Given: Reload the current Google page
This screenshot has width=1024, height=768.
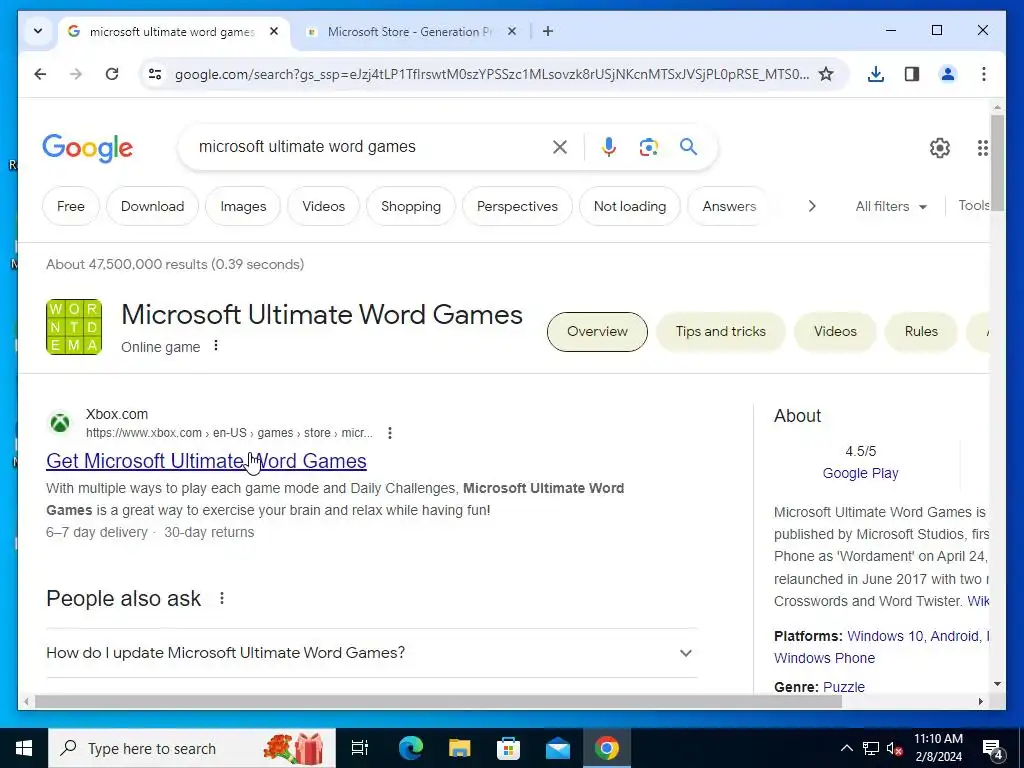Looking at the screenshot, I should point(112,74).
